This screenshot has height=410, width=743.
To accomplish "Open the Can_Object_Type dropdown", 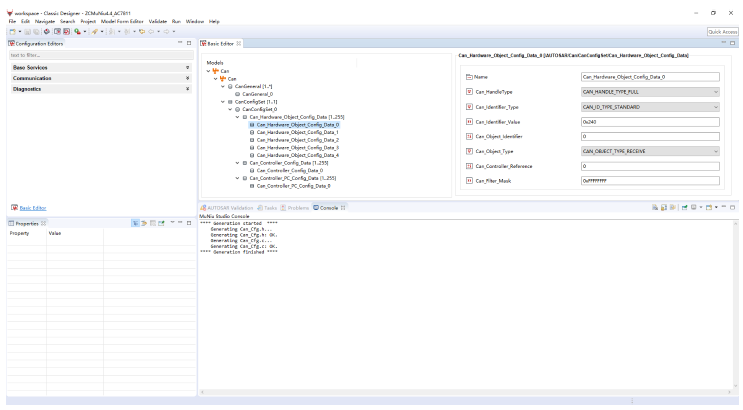I will coord(650,151).
